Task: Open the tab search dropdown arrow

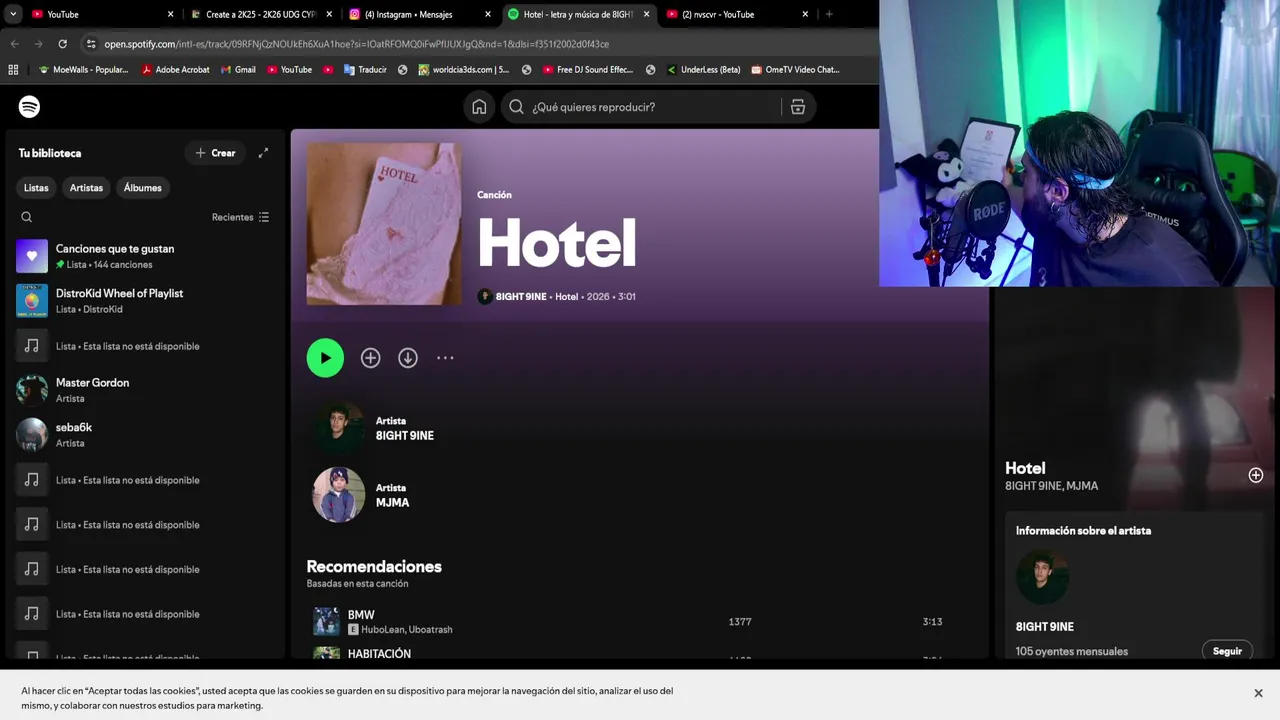Action: point(12,14)
